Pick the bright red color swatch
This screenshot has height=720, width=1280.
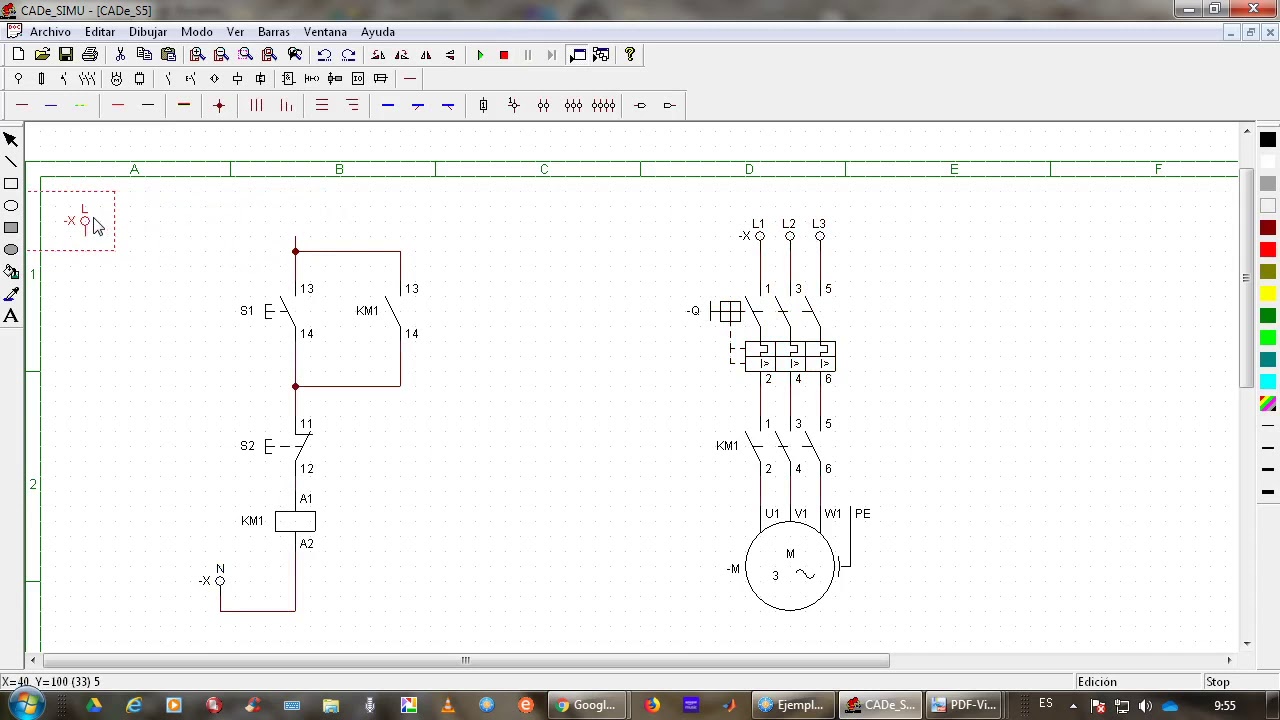[1268, 250]
